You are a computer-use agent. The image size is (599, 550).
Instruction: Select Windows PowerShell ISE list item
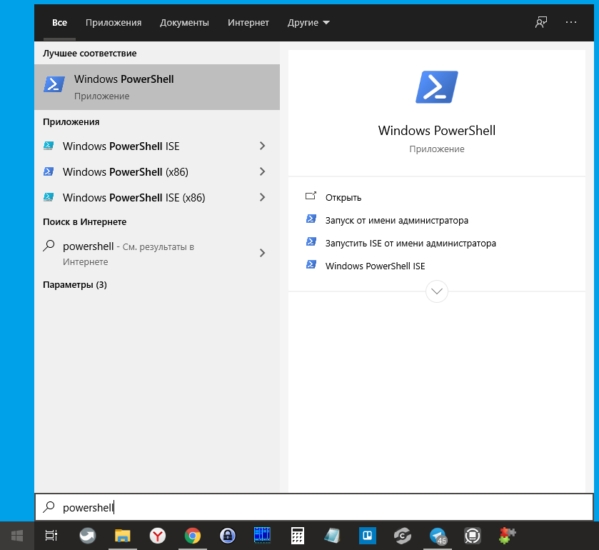pyautogui.click(x=157, y=146)
